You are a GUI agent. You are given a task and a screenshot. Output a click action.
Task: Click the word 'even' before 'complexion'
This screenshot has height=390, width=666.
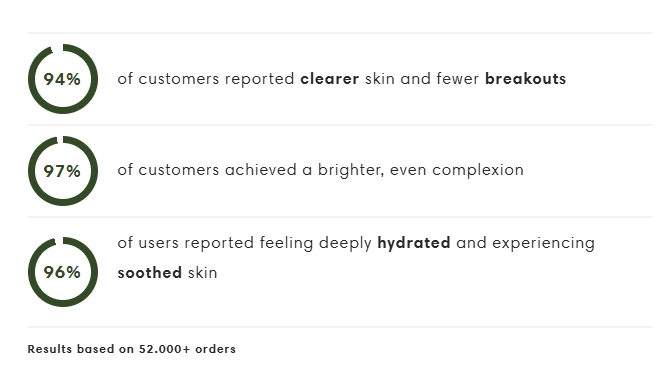[408, 170]
